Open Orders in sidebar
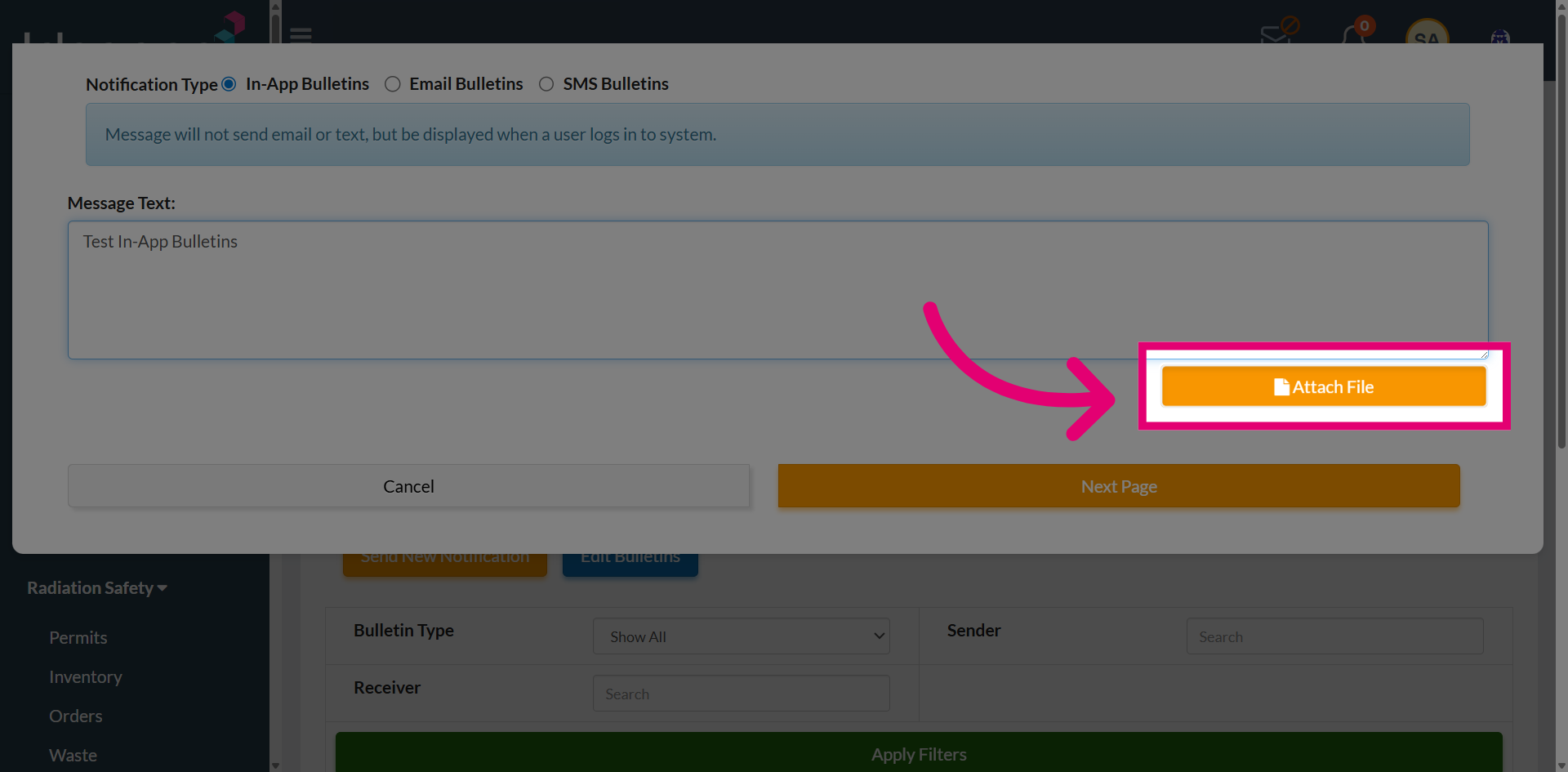This screenshot has height=772, width=1568. pyautogui.click(x=76, y=716)
